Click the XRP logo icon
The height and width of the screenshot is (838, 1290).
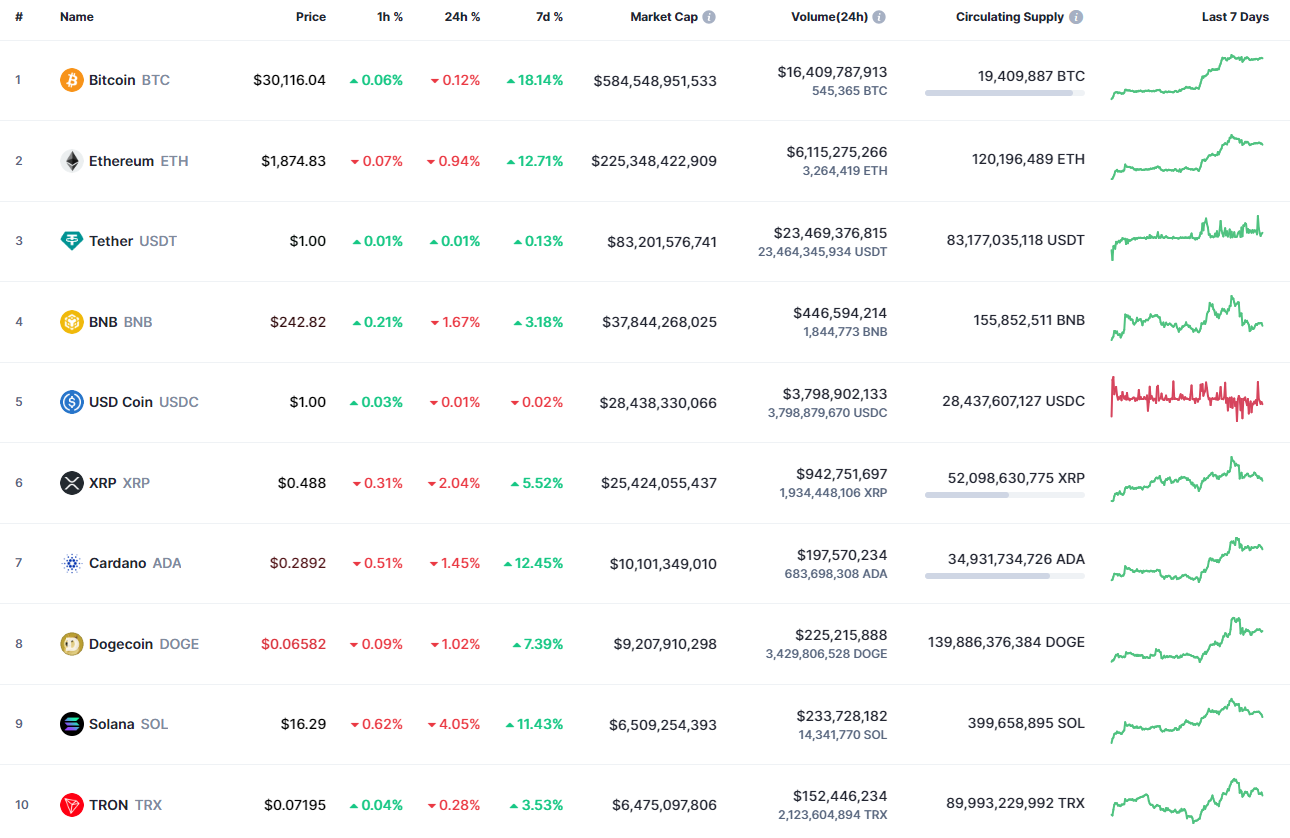coord(71,483)
